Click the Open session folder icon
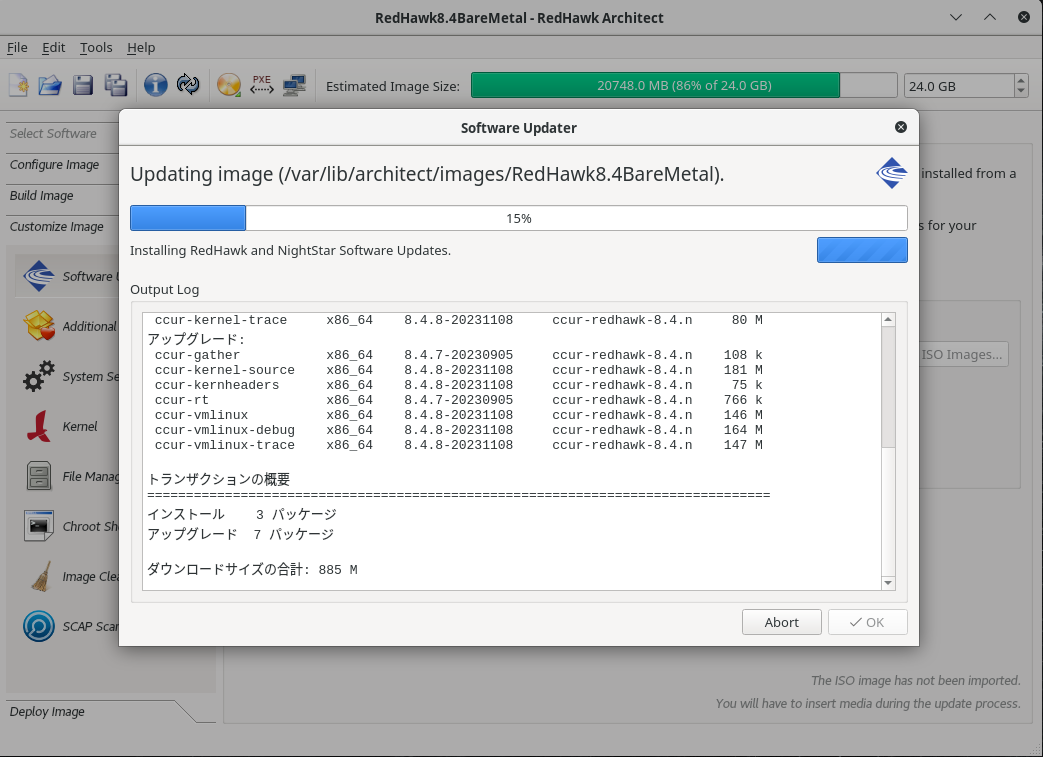 point(50,85)
